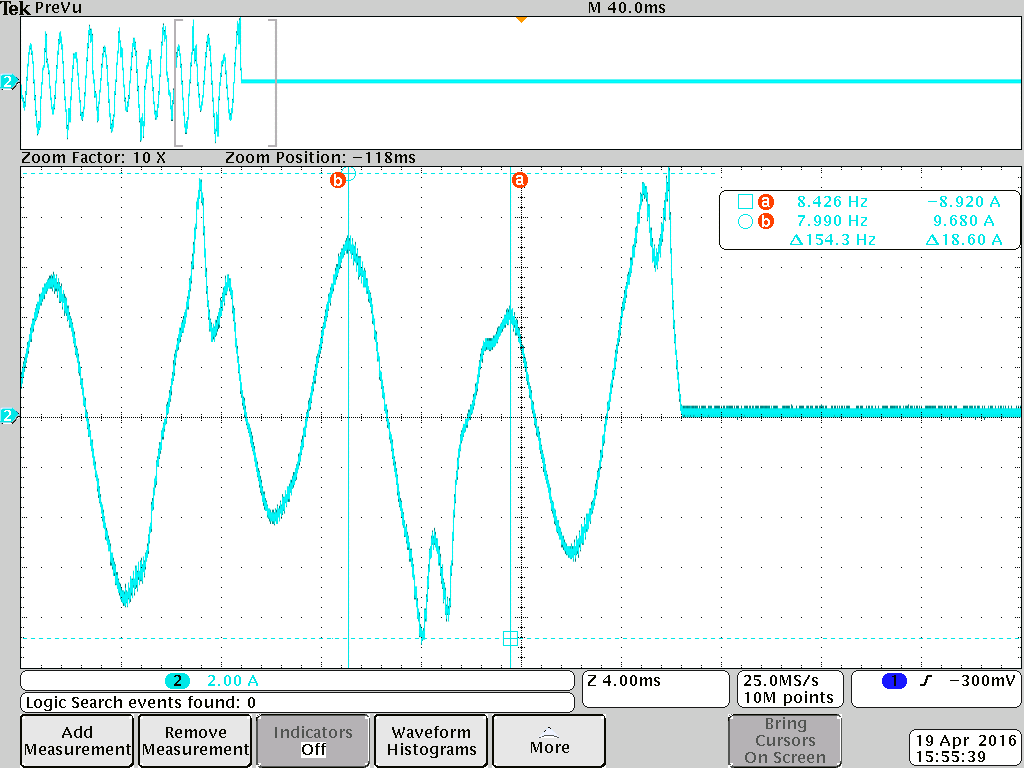Click the Tek logo

15,8
